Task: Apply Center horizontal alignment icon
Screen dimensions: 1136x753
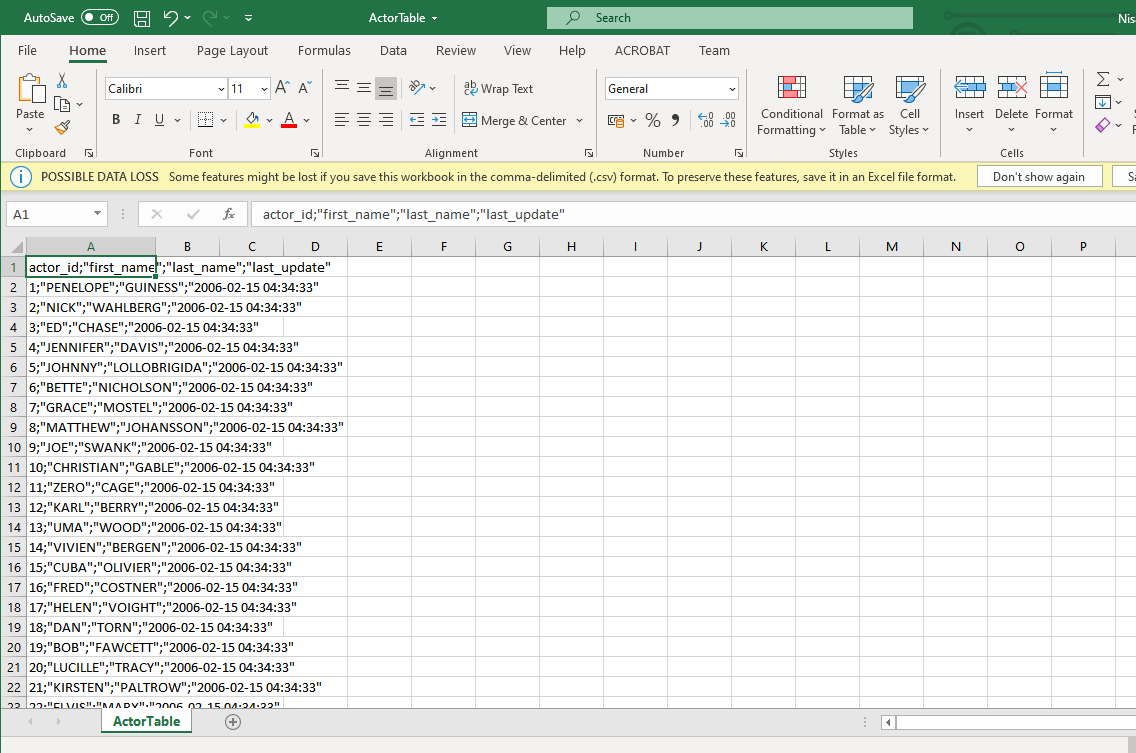Action: click(364, 120)
